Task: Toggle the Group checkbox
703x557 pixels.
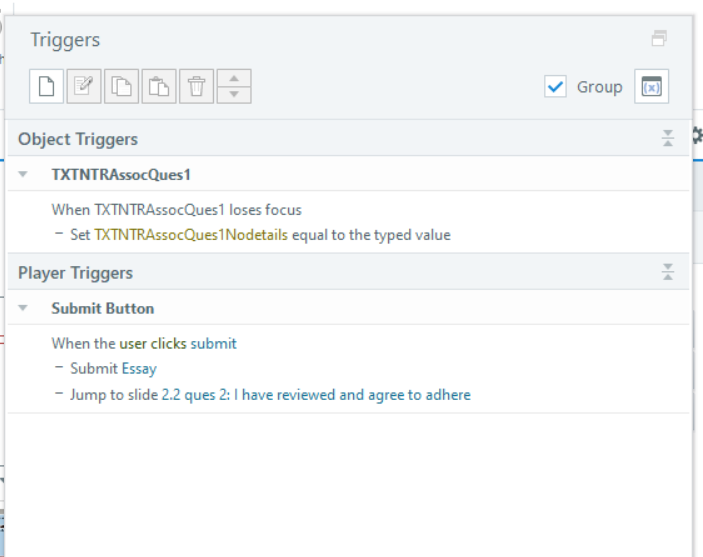Action: point(556,87)
